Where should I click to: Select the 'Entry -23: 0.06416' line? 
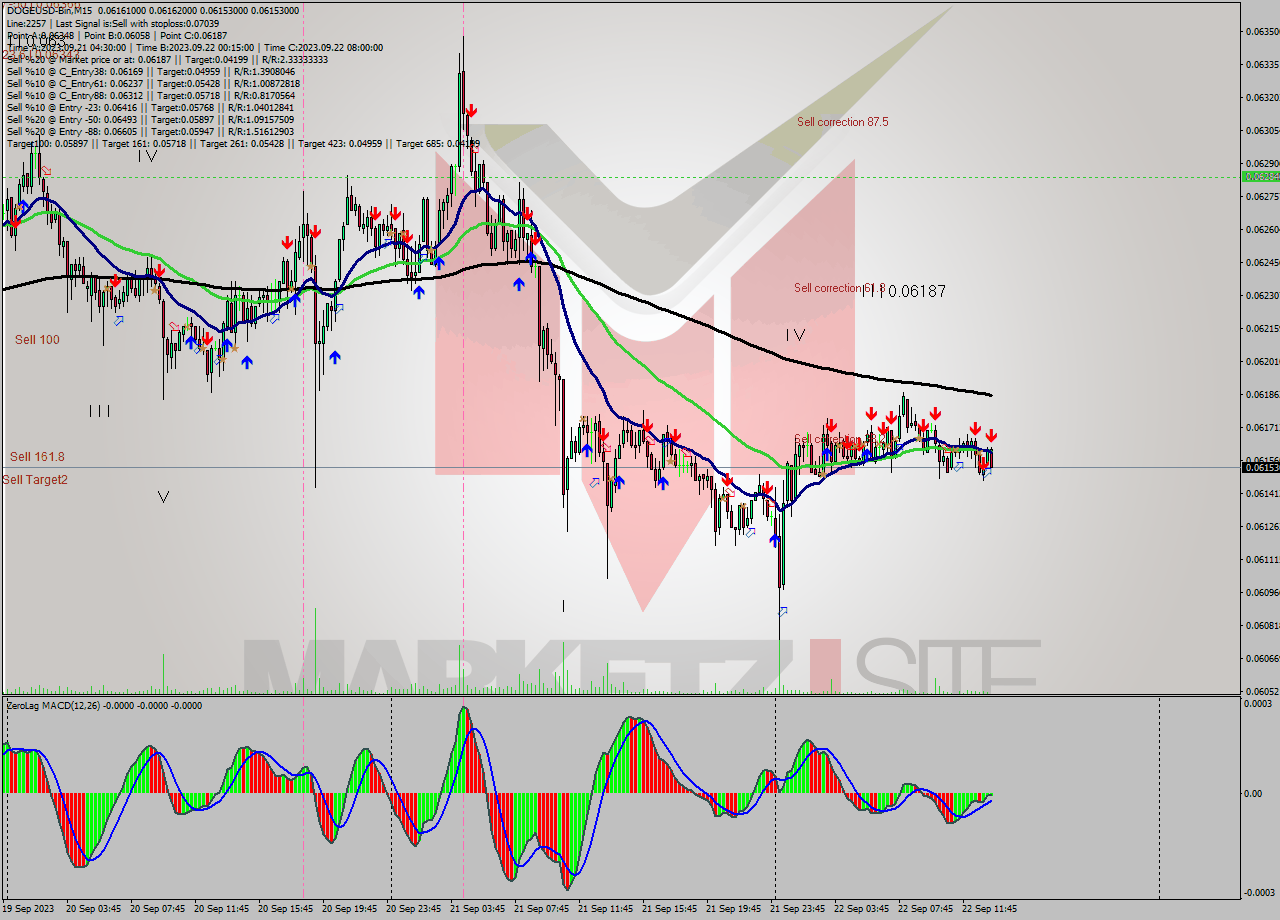150,108
